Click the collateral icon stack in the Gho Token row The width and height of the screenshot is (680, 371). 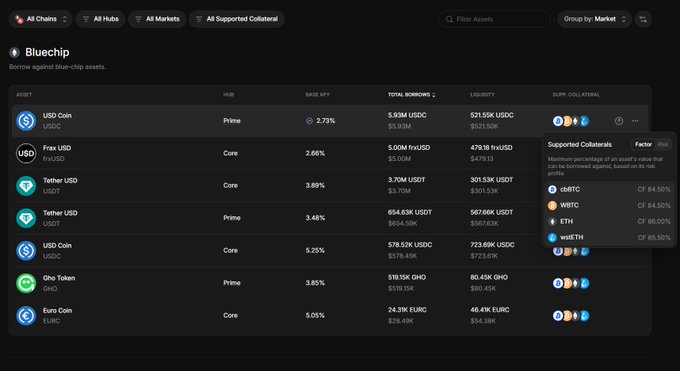571,283
